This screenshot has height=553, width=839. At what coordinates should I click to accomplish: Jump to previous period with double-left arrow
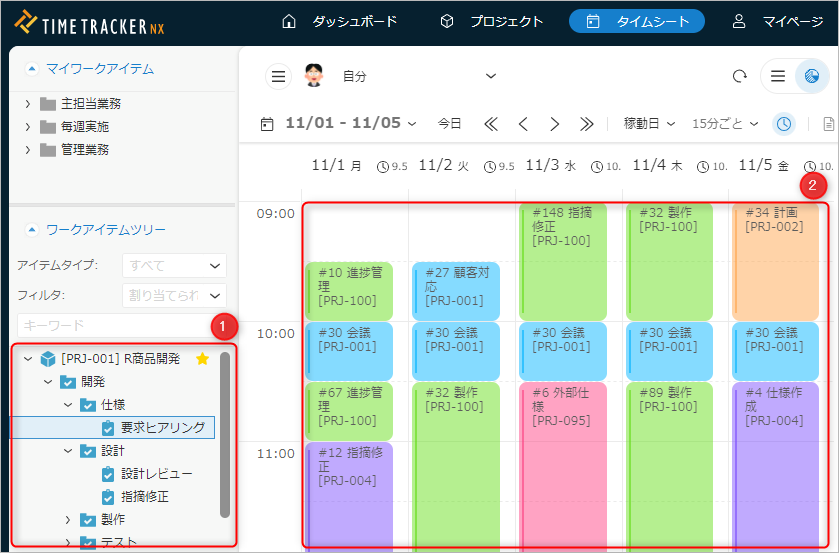[490, 124]
